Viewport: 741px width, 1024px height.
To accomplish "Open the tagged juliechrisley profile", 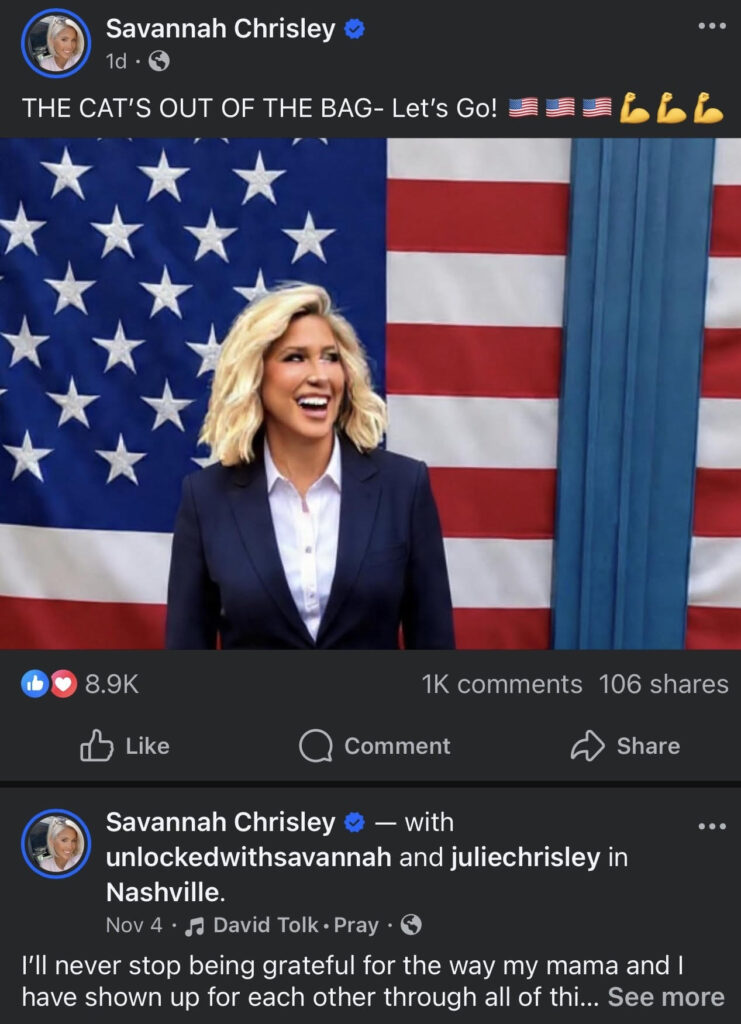I will (526, 857).
